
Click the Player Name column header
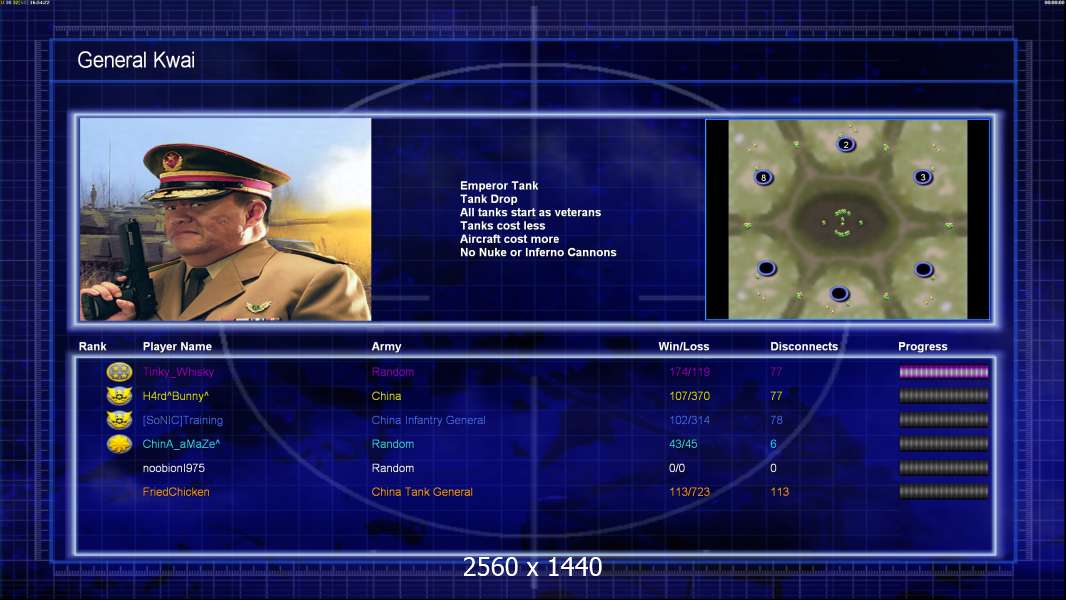tap(177, 346)
